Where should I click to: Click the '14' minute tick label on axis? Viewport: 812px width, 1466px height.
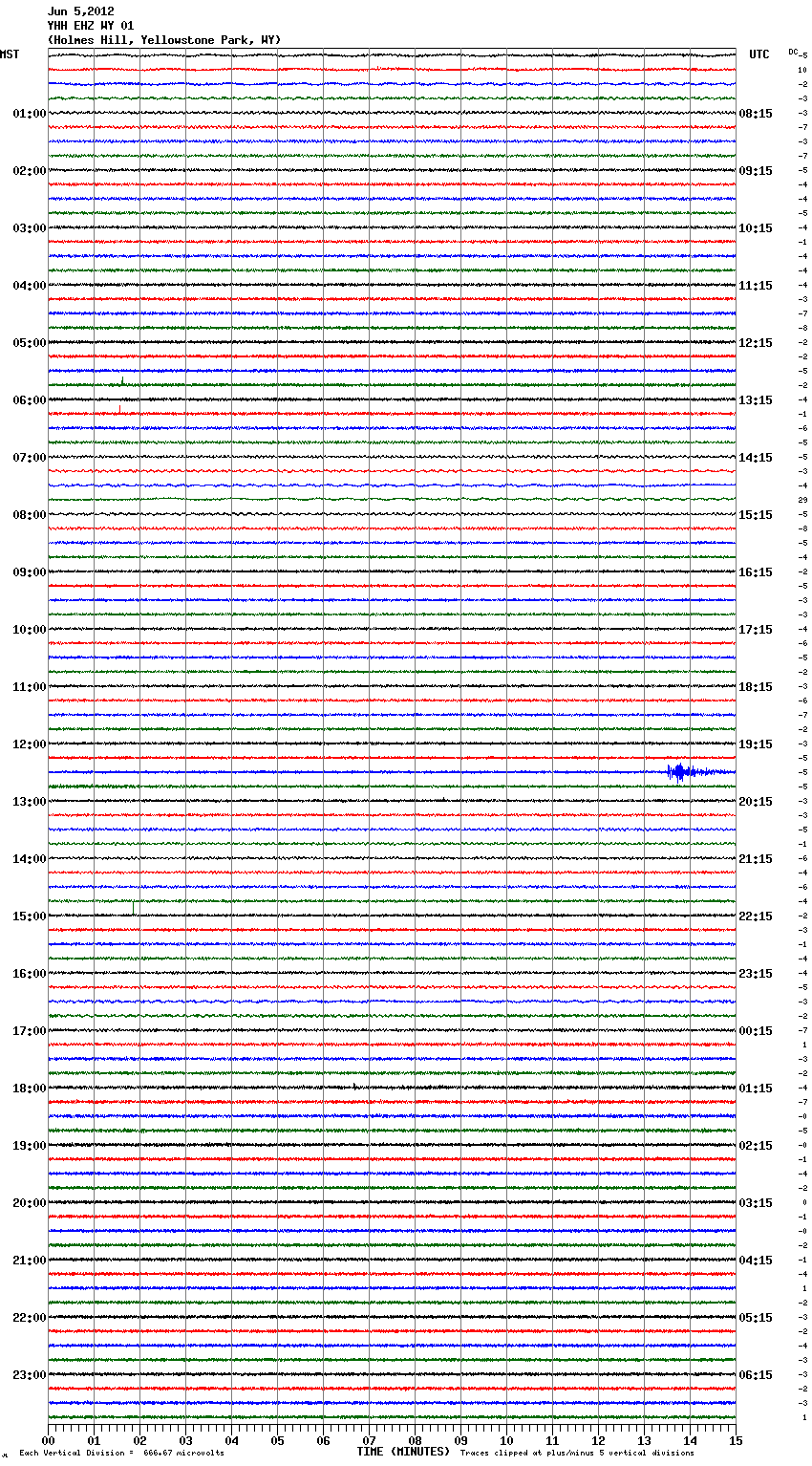tap(690, 1440)
